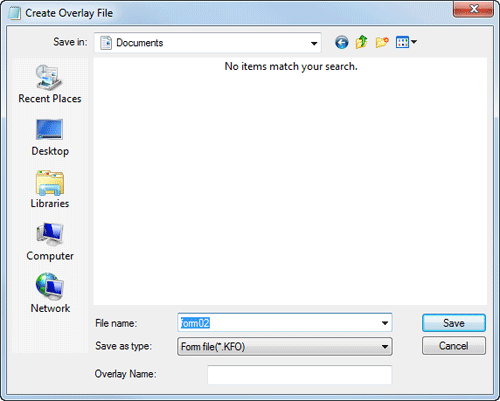Go to Desktop location
The height and width of the screenshot is (401, 500).
point(50,137)
